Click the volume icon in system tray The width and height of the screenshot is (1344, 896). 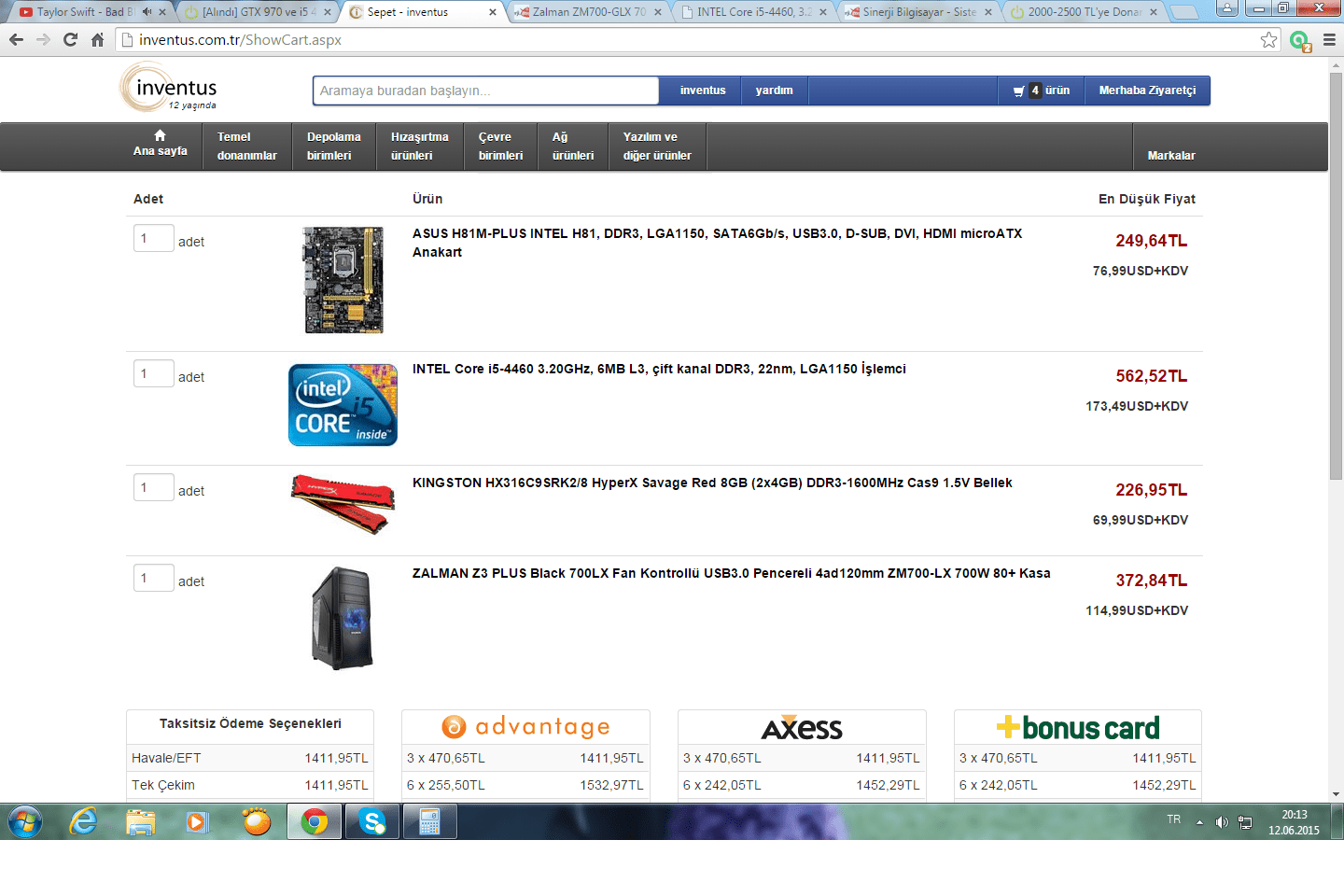(1222, 822)
